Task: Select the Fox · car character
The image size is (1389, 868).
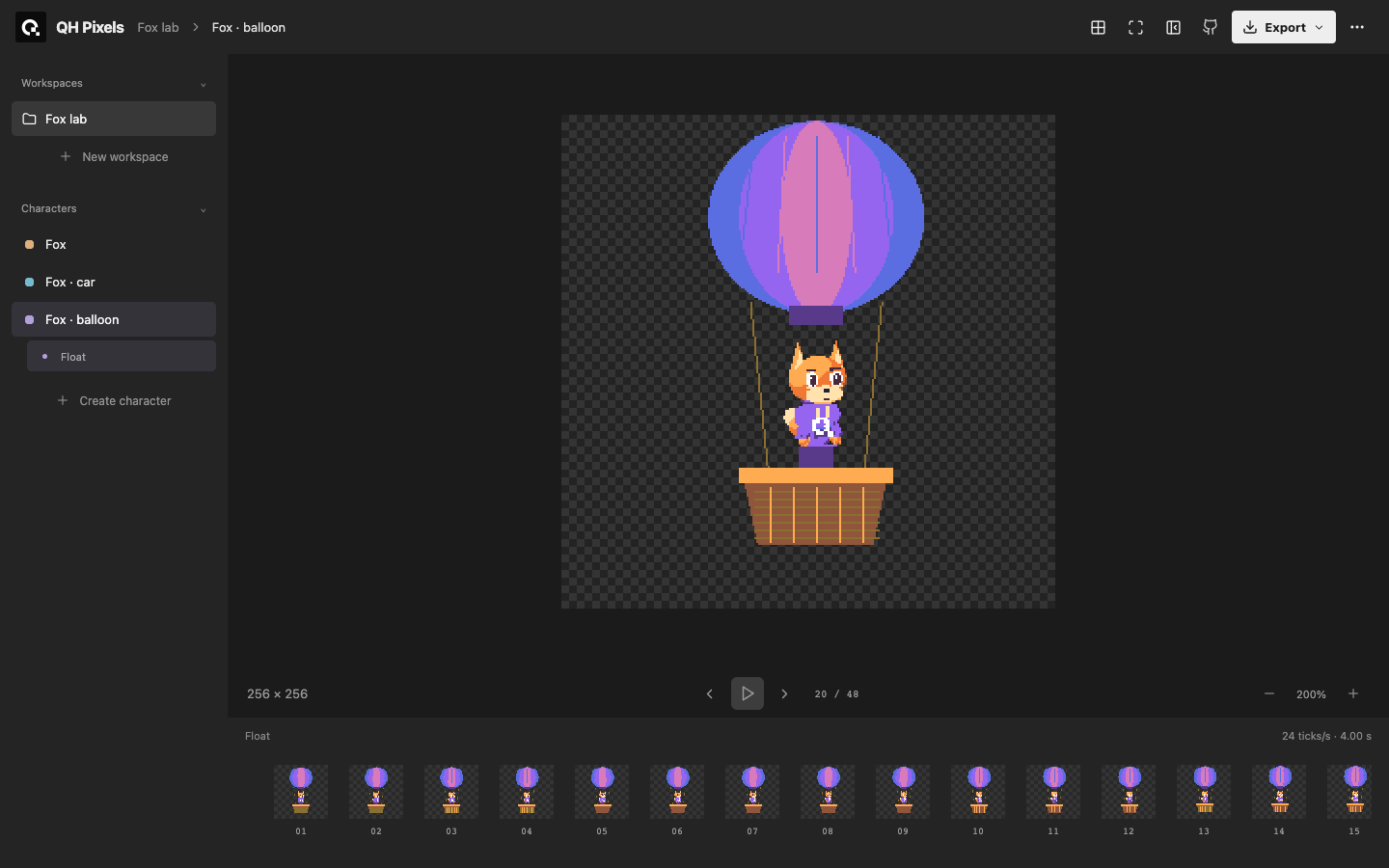Action: 114,282
